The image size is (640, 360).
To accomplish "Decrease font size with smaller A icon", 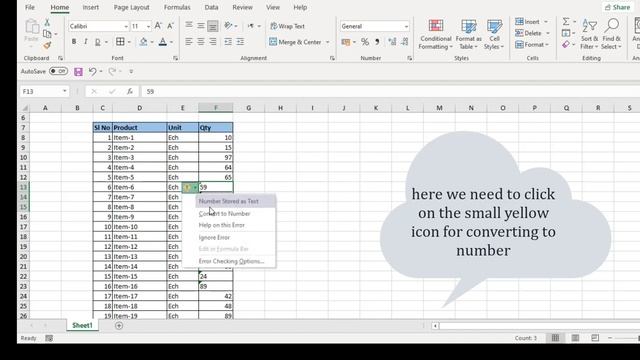I will pyautogui.click(x=171, y=26).
